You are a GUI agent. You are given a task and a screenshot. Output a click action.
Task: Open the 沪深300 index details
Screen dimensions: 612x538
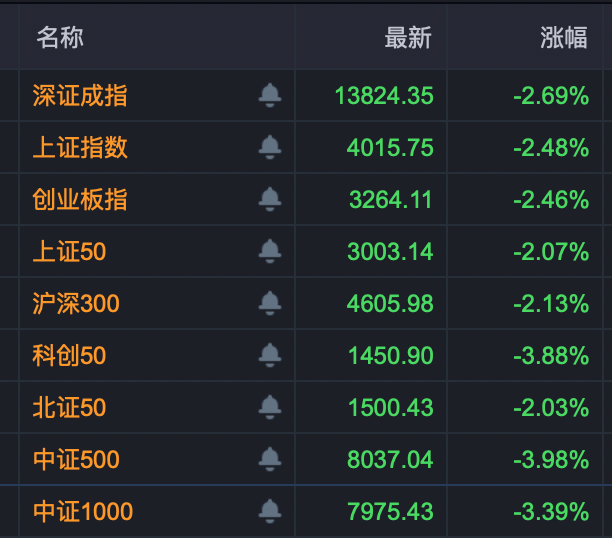click(76, 304)
